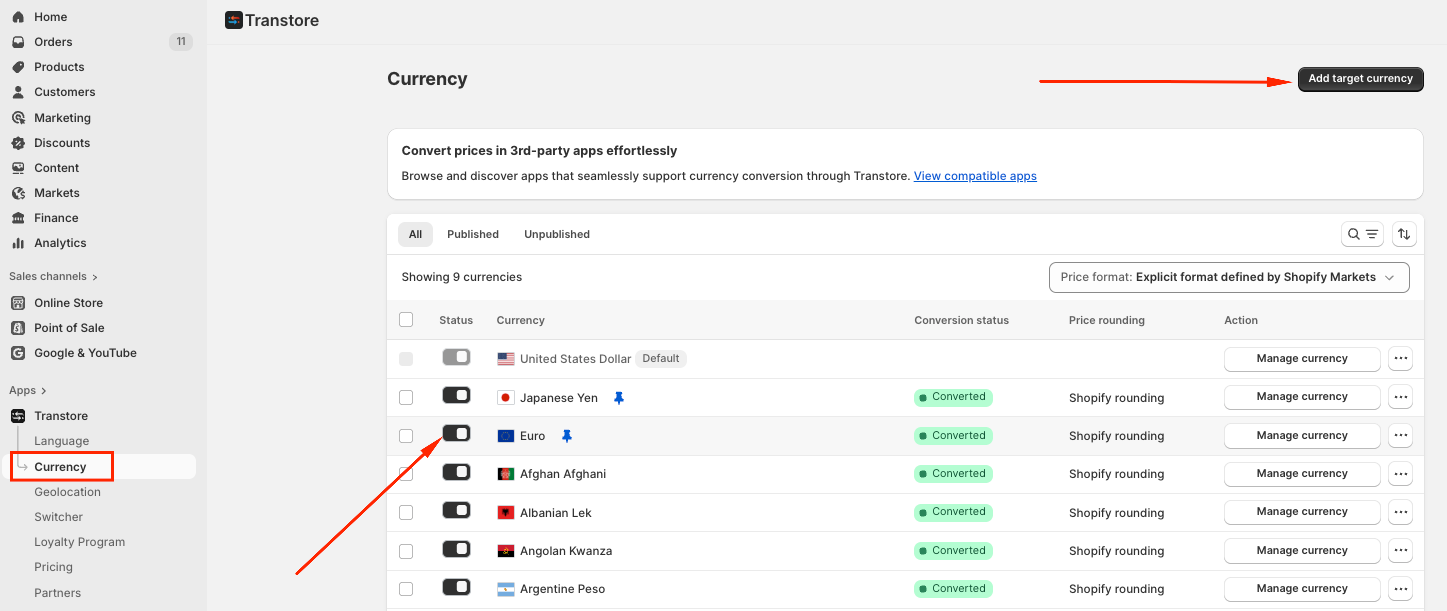Screen dimensions: 1447x611
Task: Check the Euro row checkbox
Action: click(406, 436)
